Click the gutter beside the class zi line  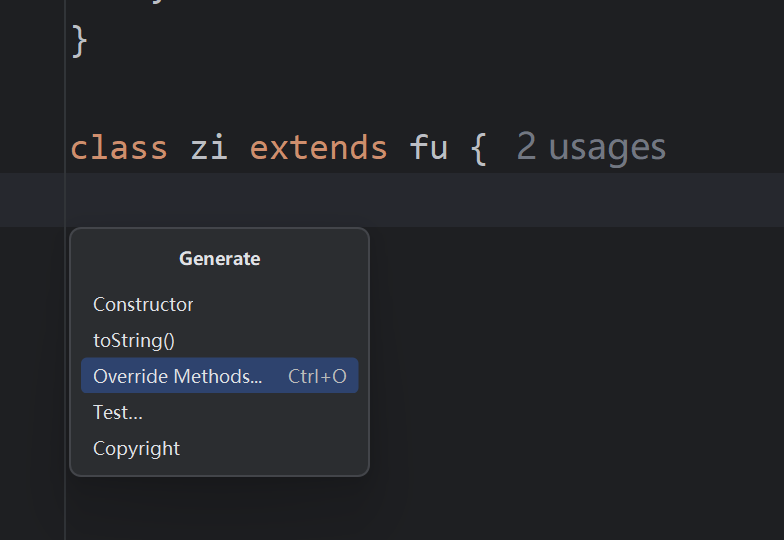click(32, 148)
